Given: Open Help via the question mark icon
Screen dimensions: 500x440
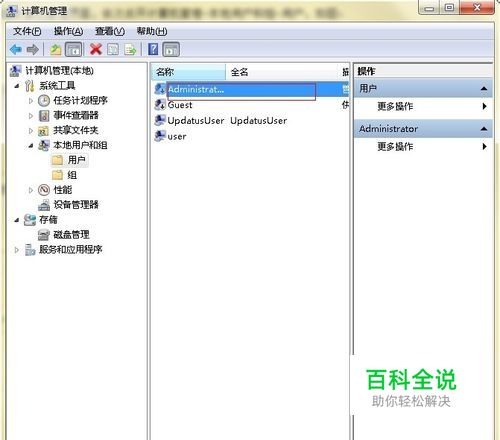Looking at the screenshot, I should point(153,49).
